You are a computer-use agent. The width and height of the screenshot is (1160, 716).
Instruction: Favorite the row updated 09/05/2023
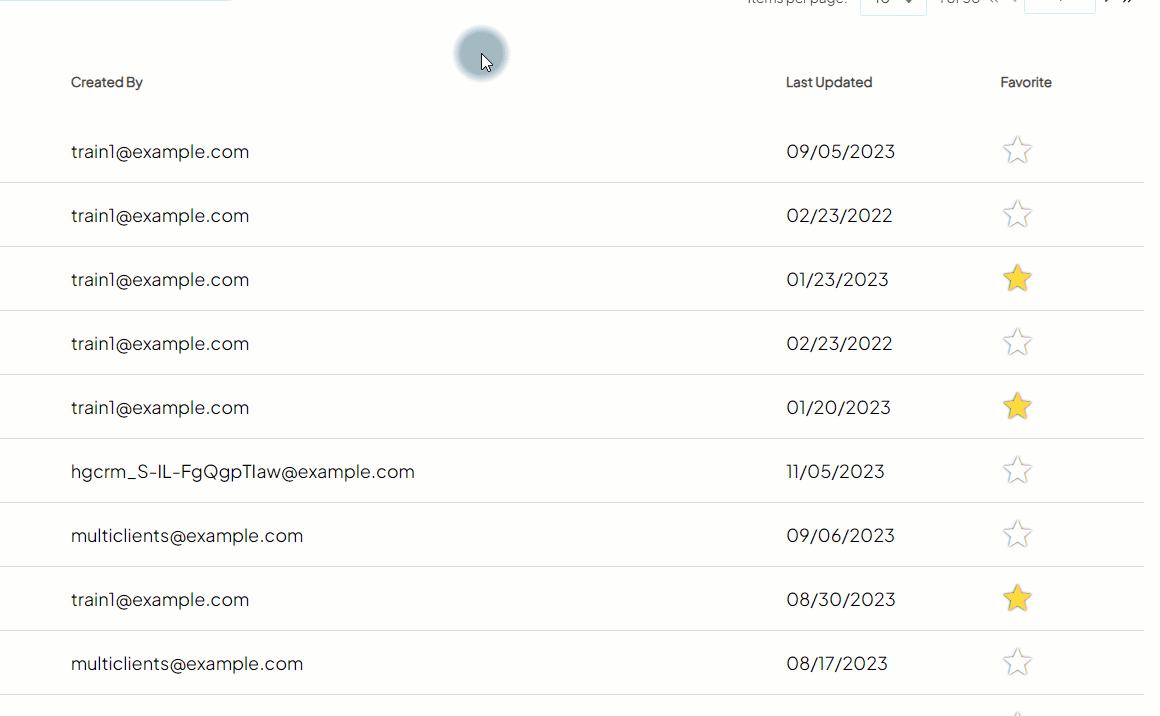[x=1017, y=151]
